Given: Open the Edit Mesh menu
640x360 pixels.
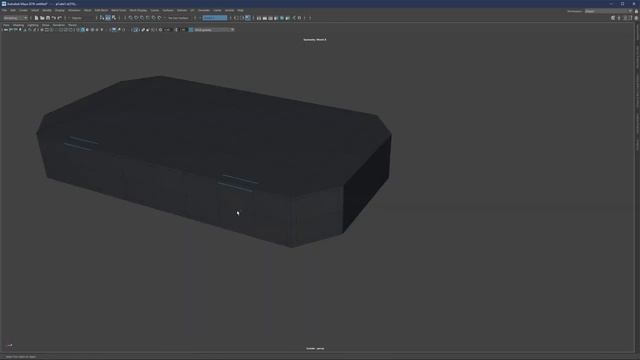Looking at the screenshot, I should pos(101,10).
